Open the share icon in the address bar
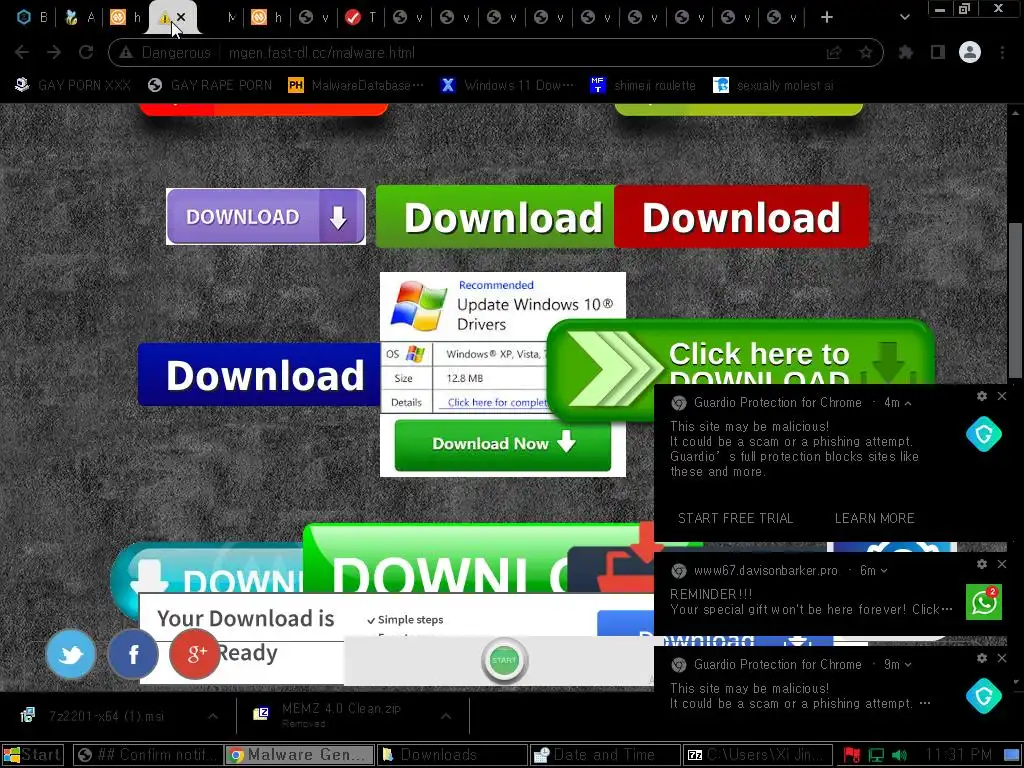The width and height of the screenshot is (1024, 768). (x=834, y=53)
